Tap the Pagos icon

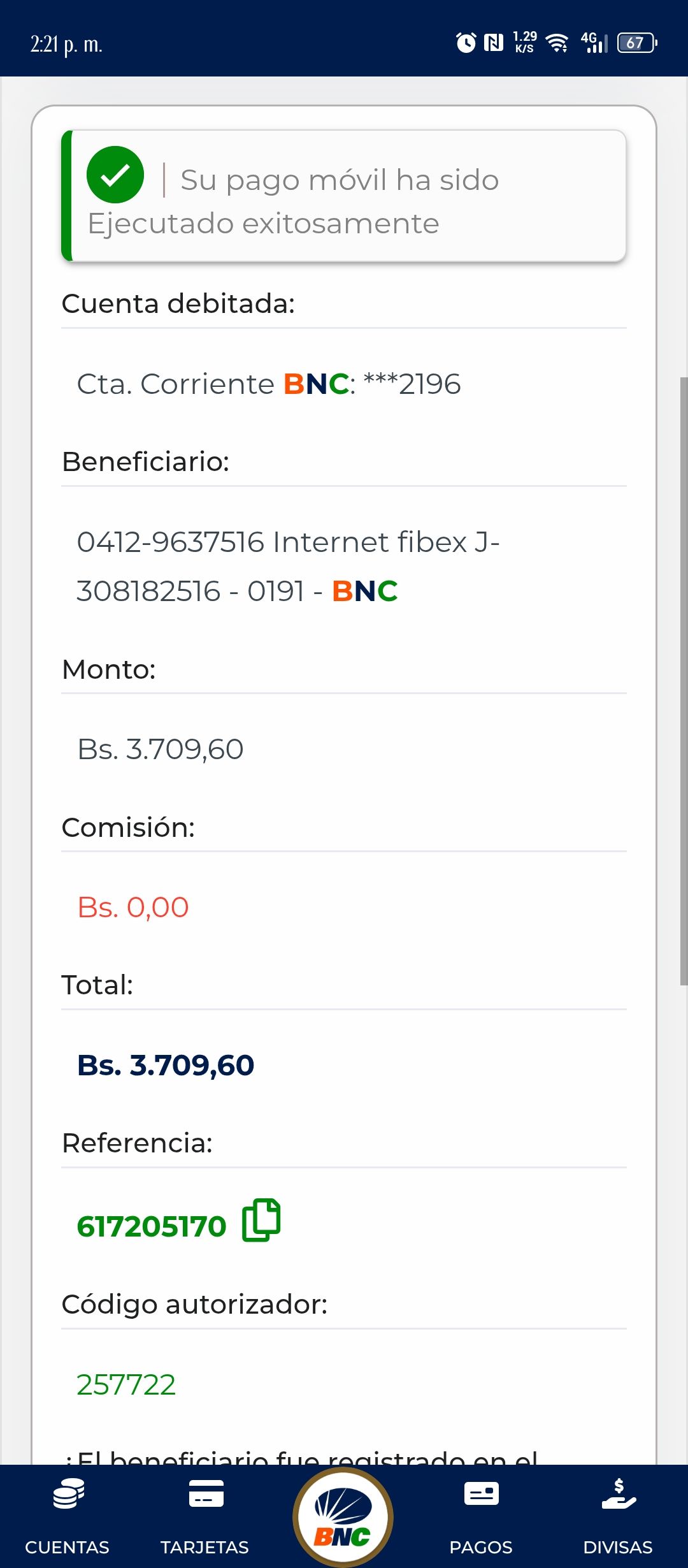click(481, 1494)
